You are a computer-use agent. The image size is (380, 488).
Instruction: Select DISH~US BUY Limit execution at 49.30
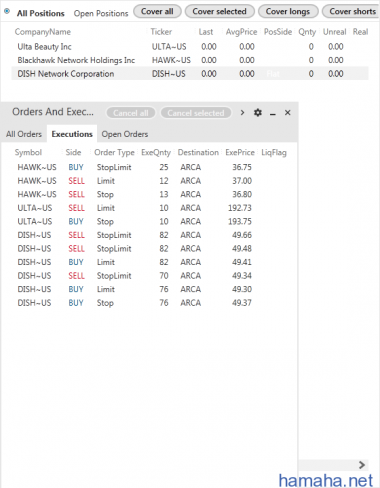(149, 289)
